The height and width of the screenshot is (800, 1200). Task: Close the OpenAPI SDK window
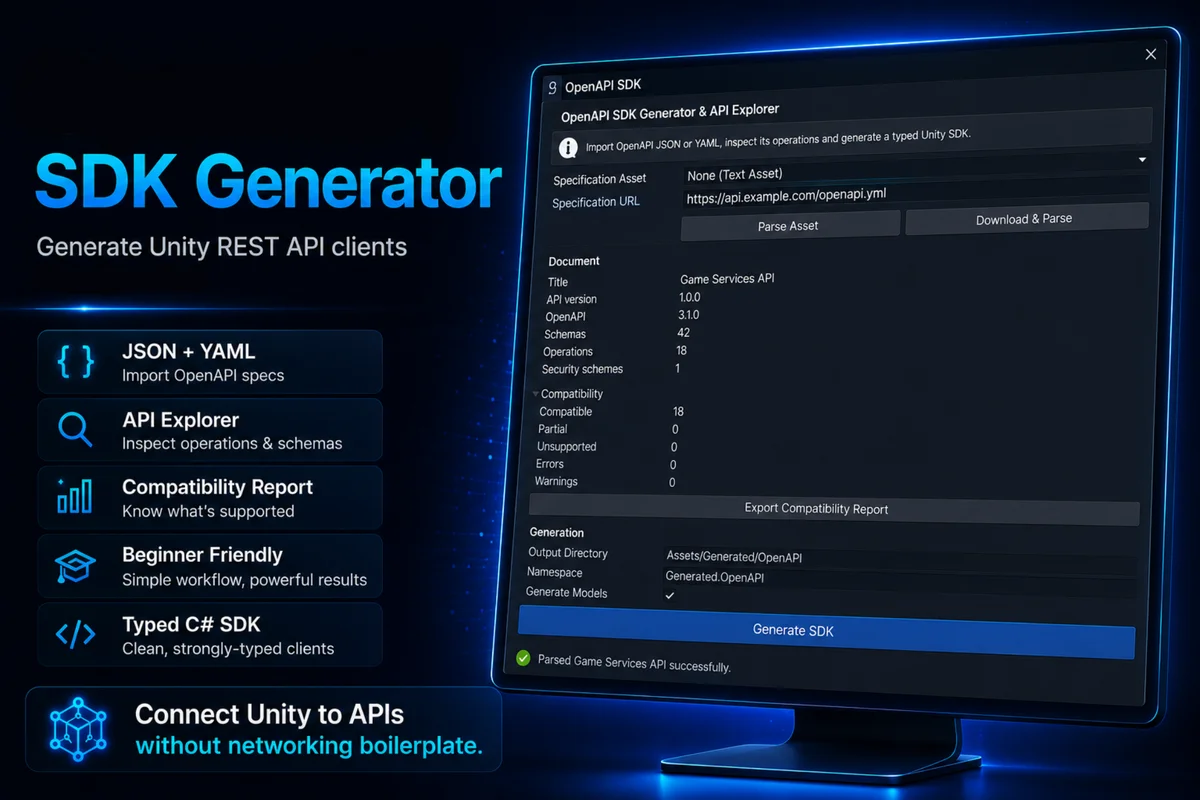point(1150,54)
